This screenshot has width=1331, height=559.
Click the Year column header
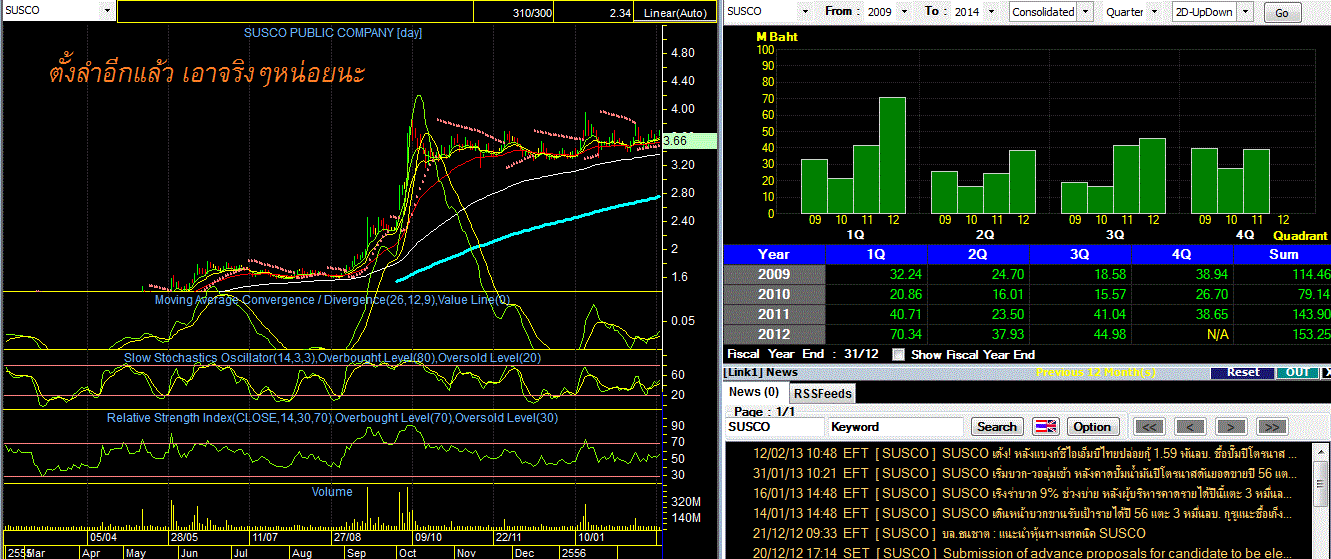774,254
